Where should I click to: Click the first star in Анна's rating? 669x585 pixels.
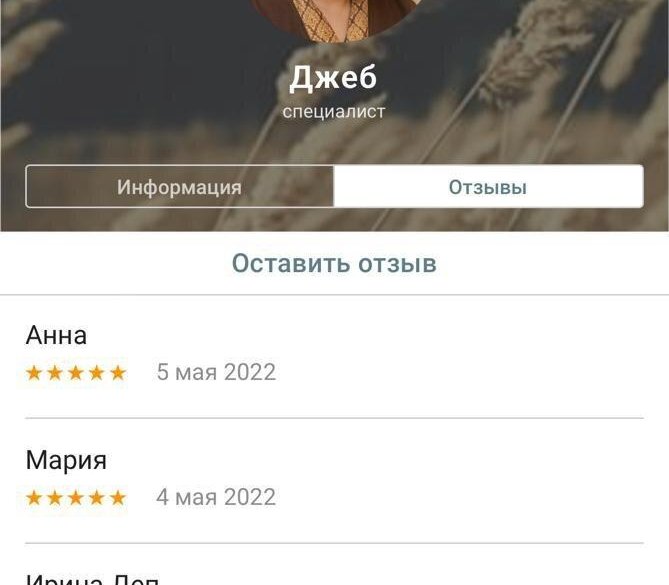[34, 373]
